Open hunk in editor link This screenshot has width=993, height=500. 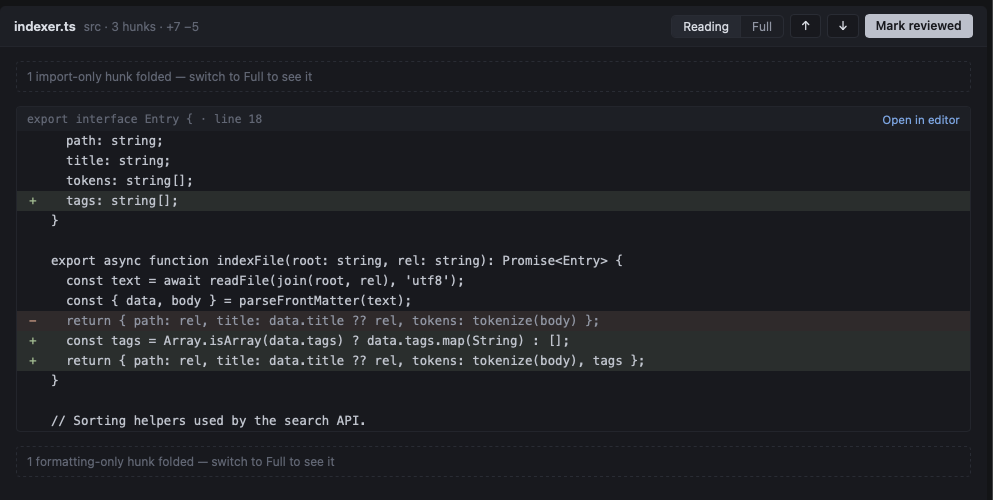click(921, 120)
